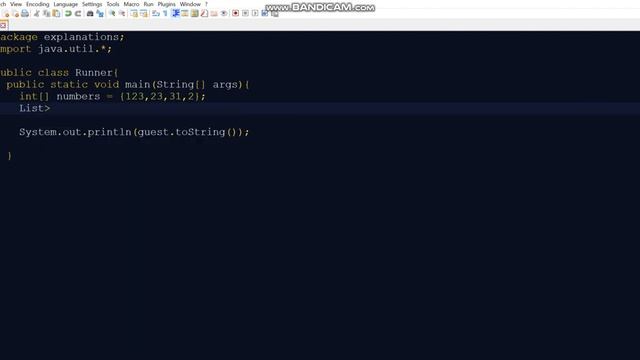Click 'System.out.println' statement

click(75, 132)
